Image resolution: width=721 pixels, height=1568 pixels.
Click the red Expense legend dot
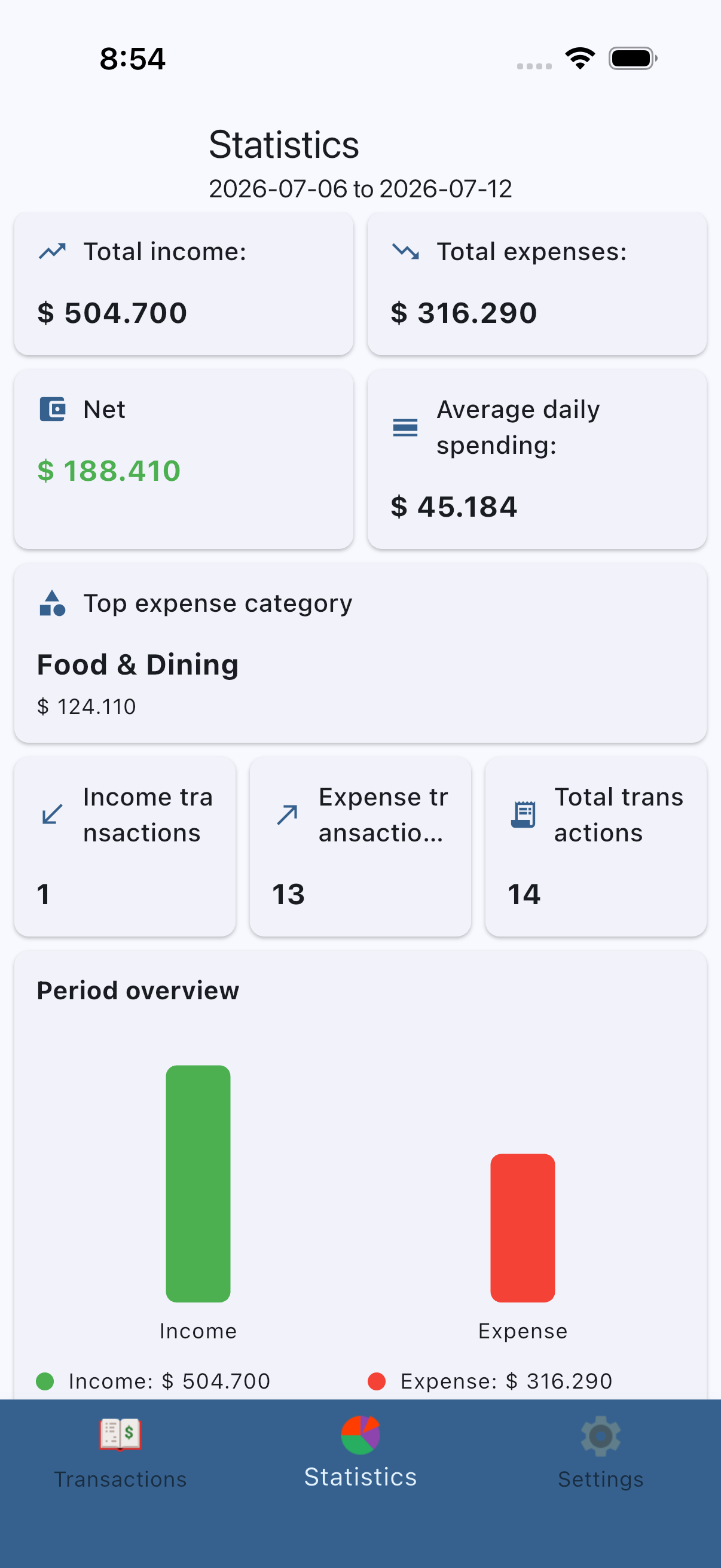tap(377, 1381)
